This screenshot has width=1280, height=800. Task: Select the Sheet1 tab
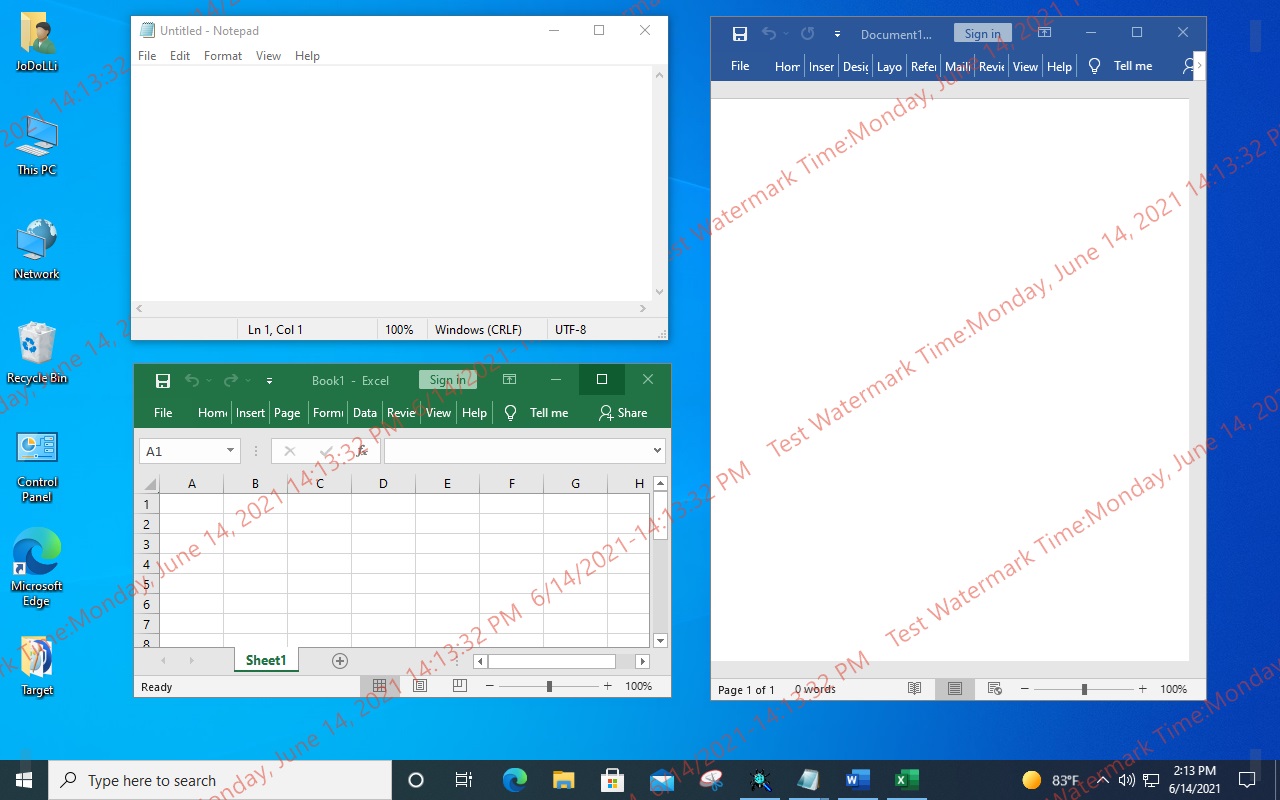(265, 660)
